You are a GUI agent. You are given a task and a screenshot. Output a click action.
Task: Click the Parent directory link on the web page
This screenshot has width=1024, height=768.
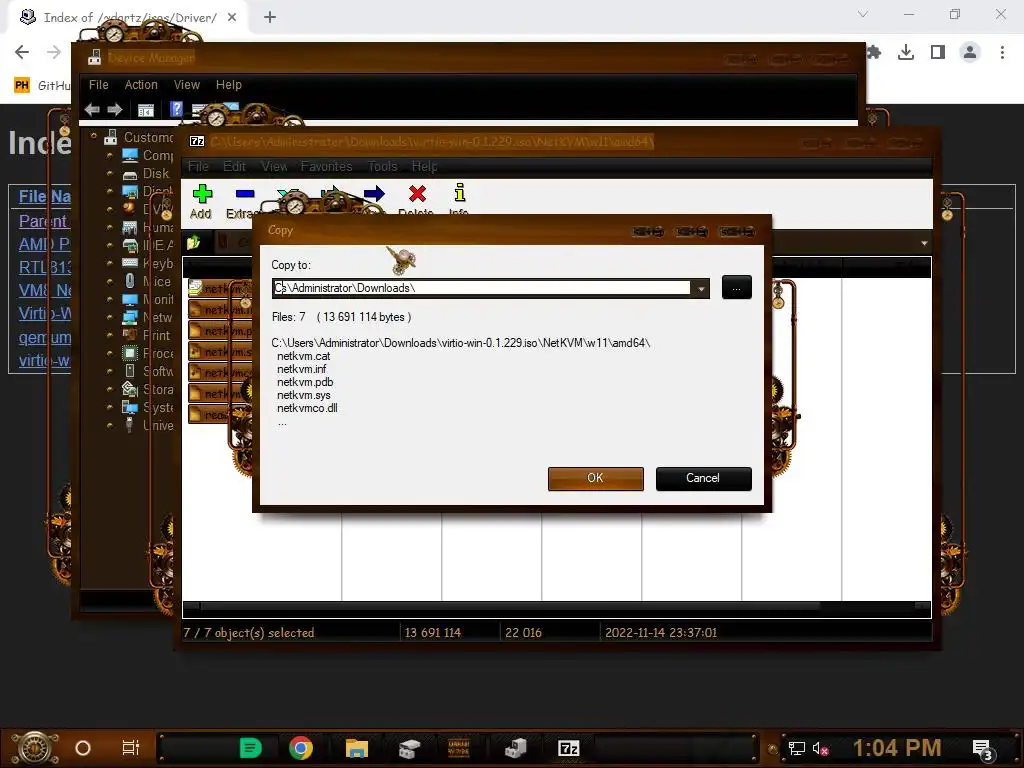[43, 221]
